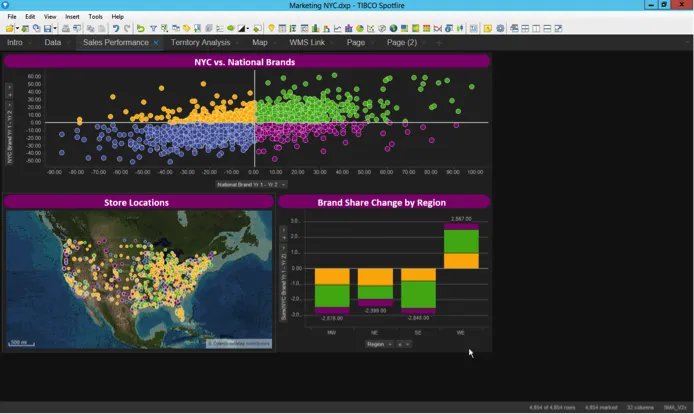
Task: Insert a Cross Table visualization
Action: tap(293, 28)
